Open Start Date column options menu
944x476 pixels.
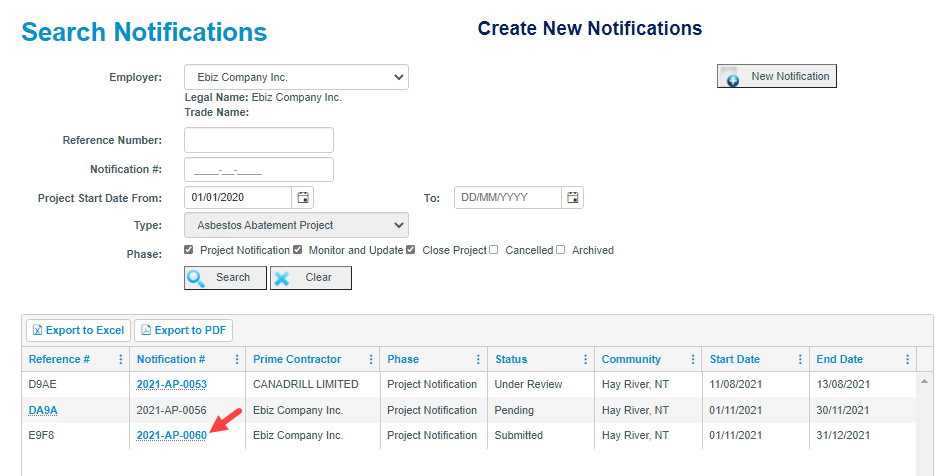coord(800,359)
